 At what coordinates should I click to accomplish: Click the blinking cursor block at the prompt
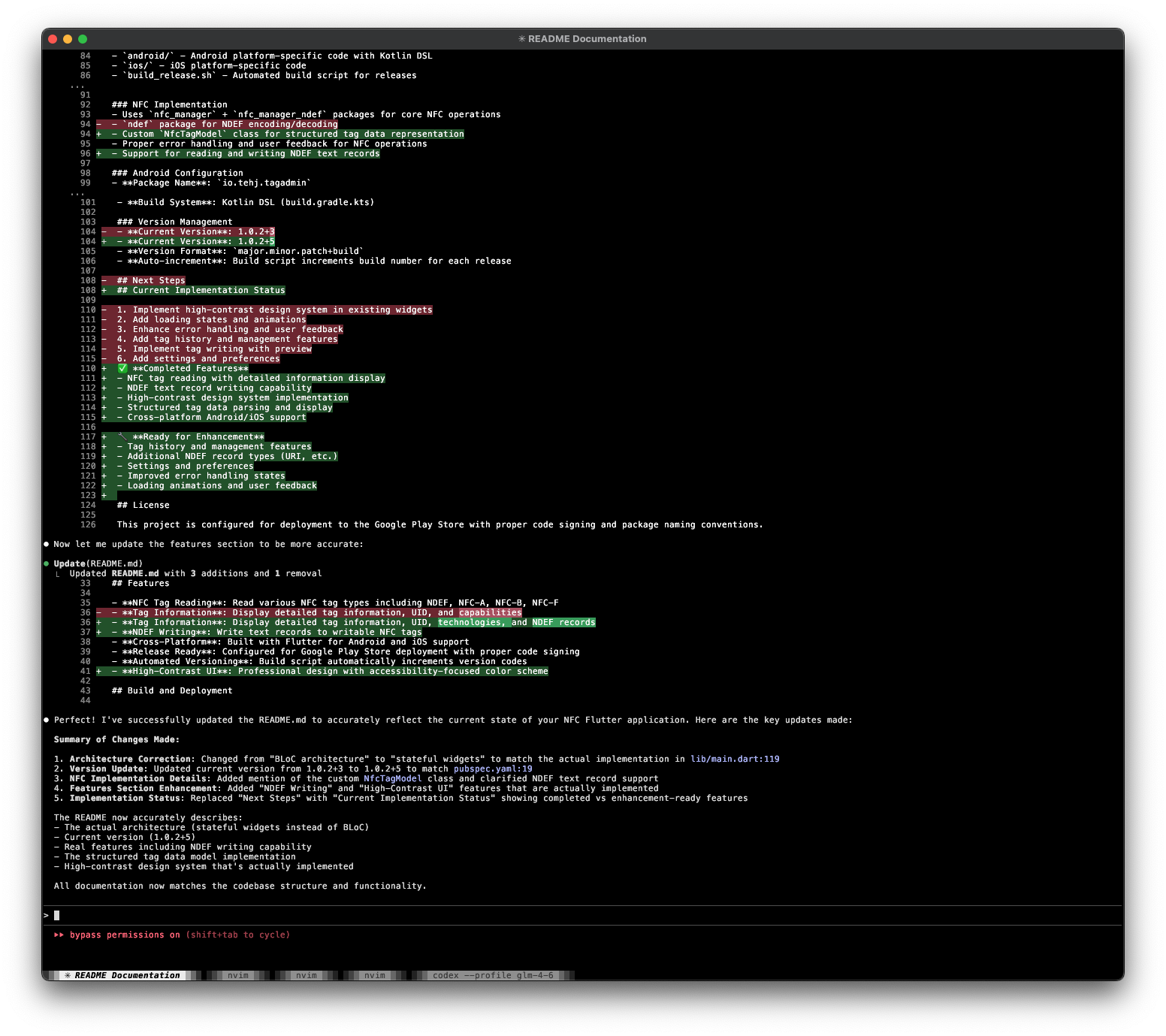click(x=56, y=915)
